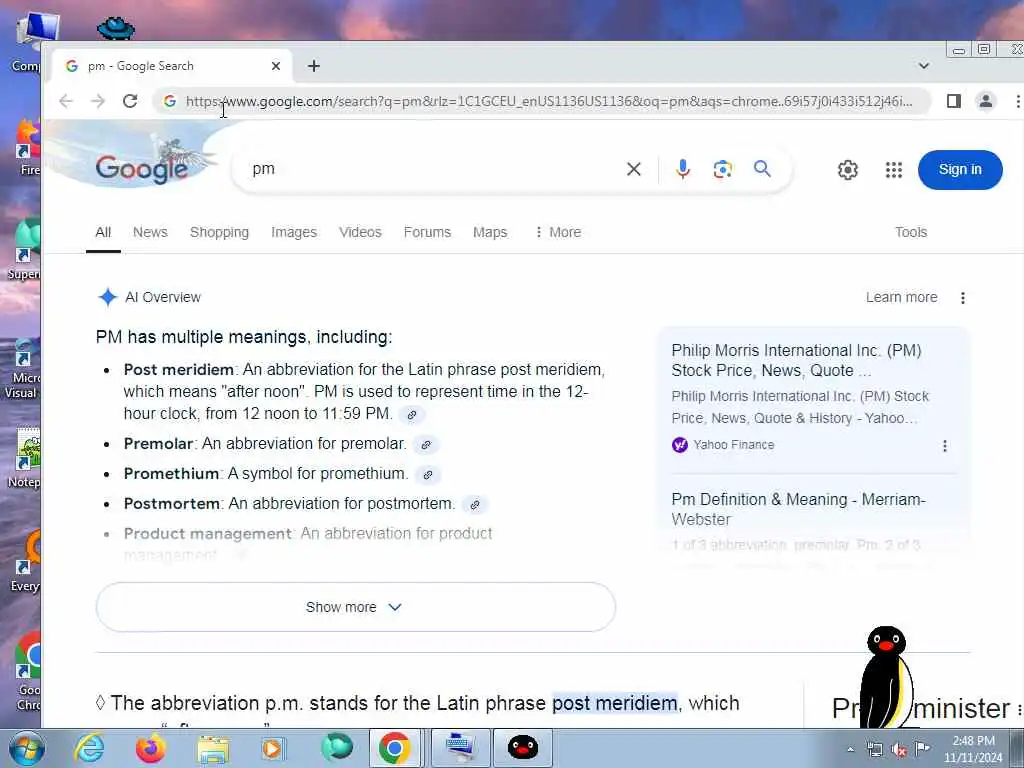
Task: Open Windows Explorer folder on the taskbar
Action: coord(213,748)
